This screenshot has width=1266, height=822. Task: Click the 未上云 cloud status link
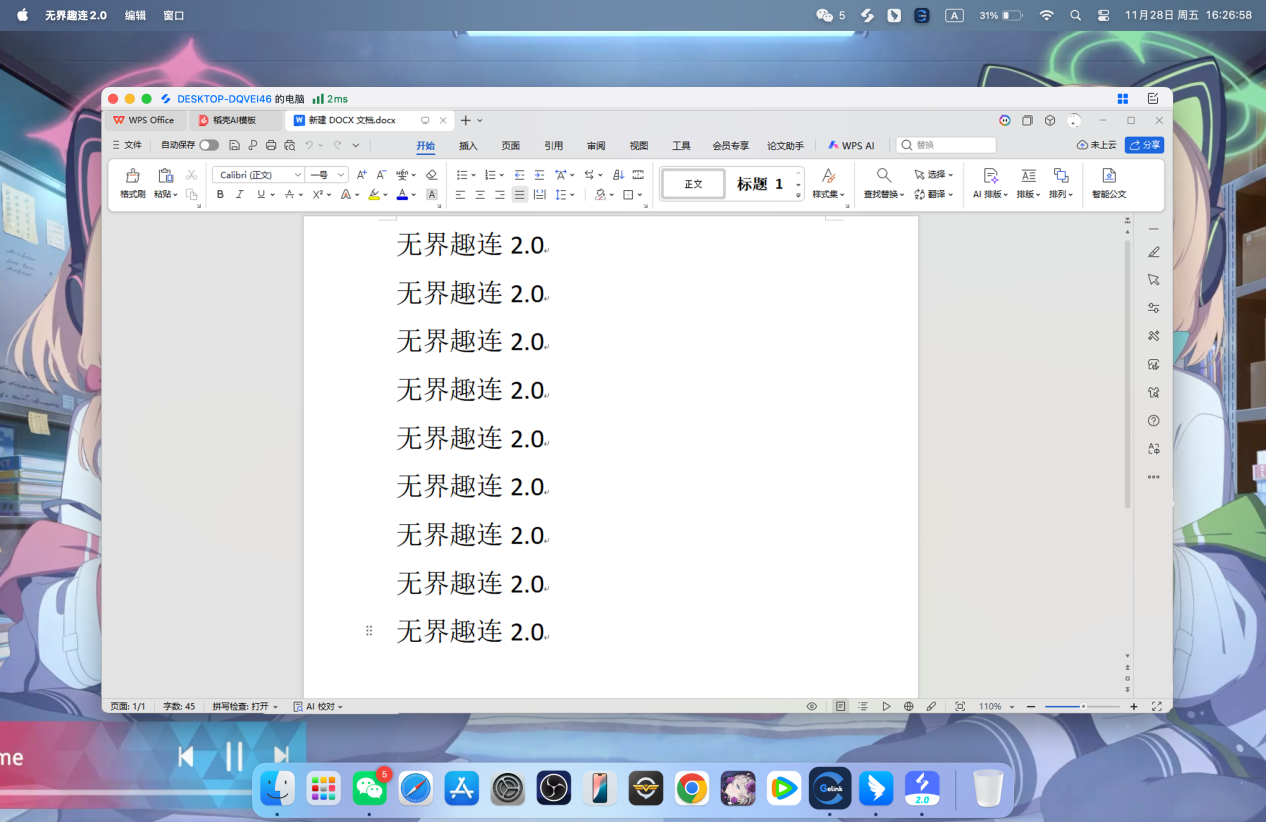tap(1099, 144)
